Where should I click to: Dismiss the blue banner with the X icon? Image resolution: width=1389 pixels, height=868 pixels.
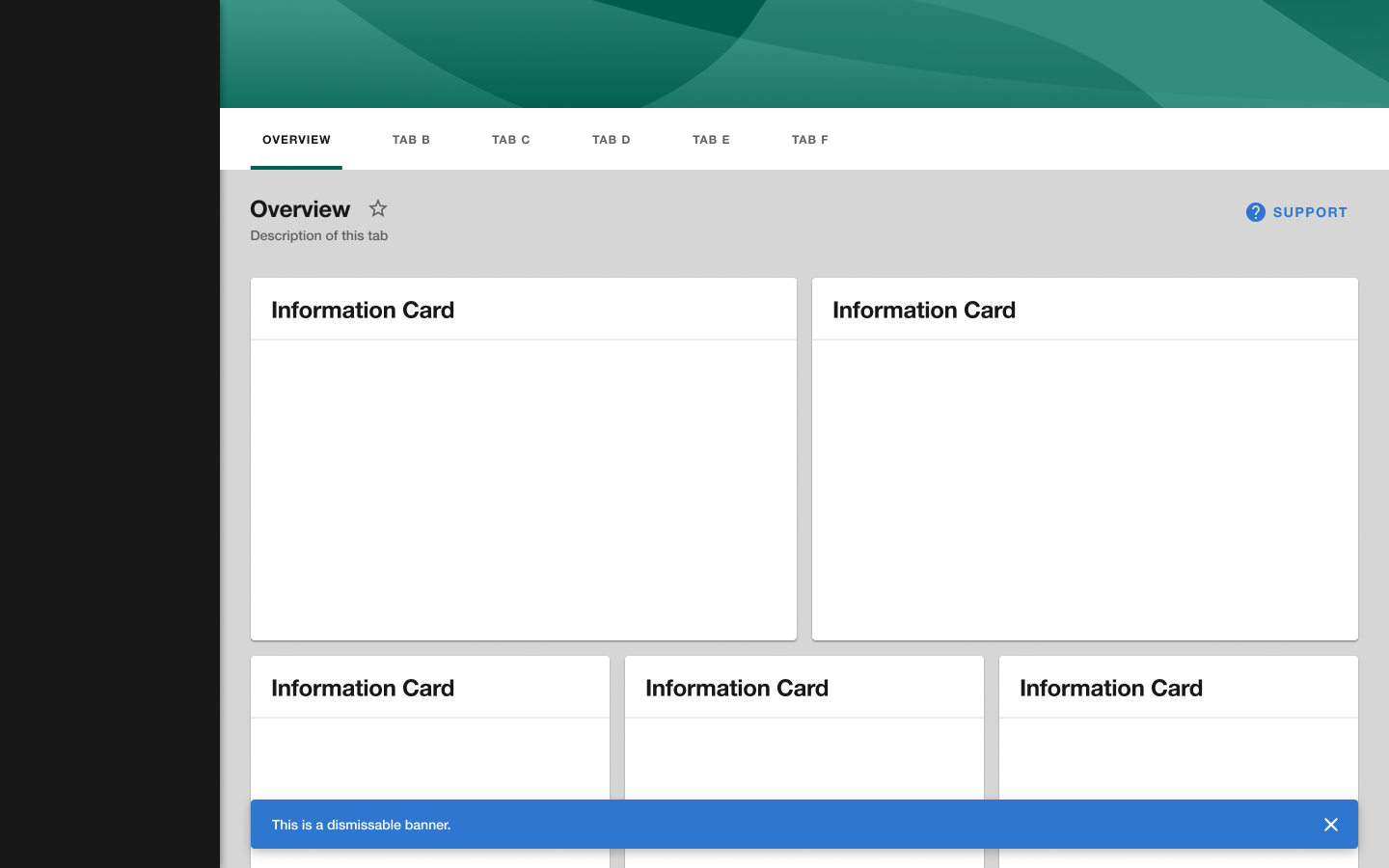1331,825
